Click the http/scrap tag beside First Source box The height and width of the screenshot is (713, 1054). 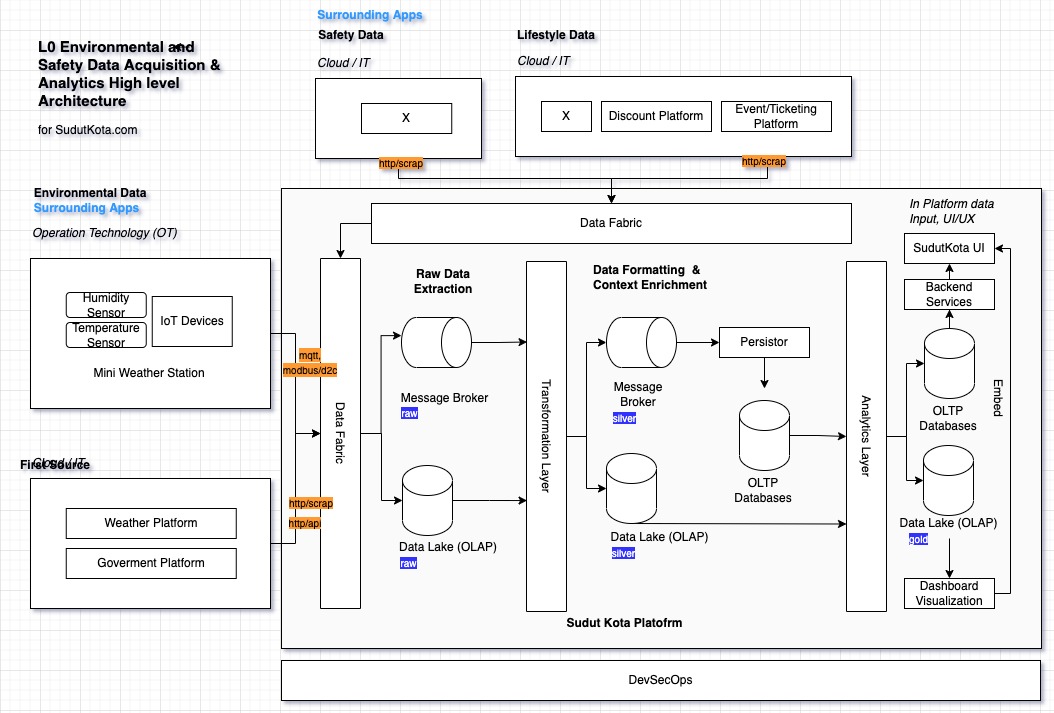pos(311,503)
